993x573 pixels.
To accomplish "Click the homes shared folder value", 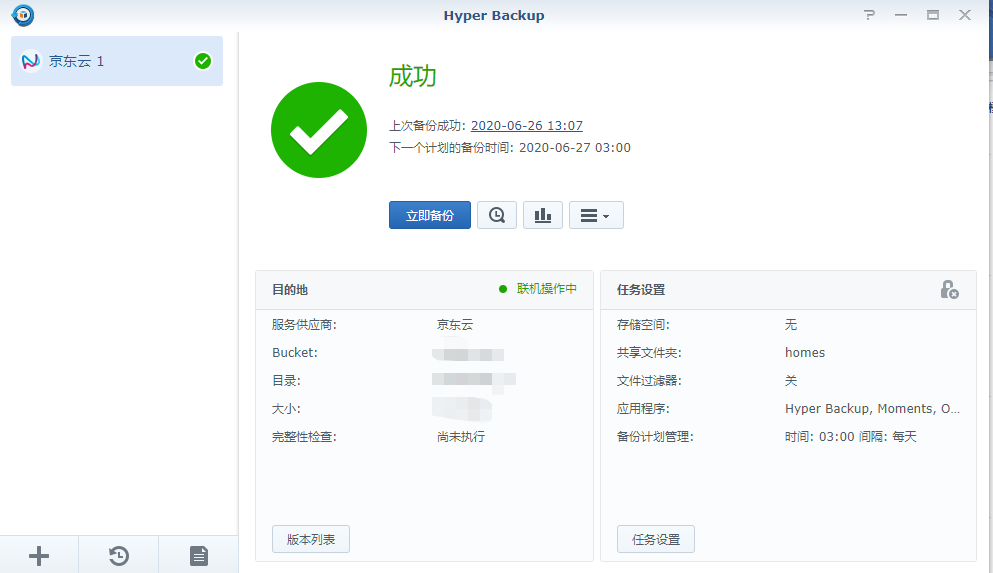I will (805, 353).
